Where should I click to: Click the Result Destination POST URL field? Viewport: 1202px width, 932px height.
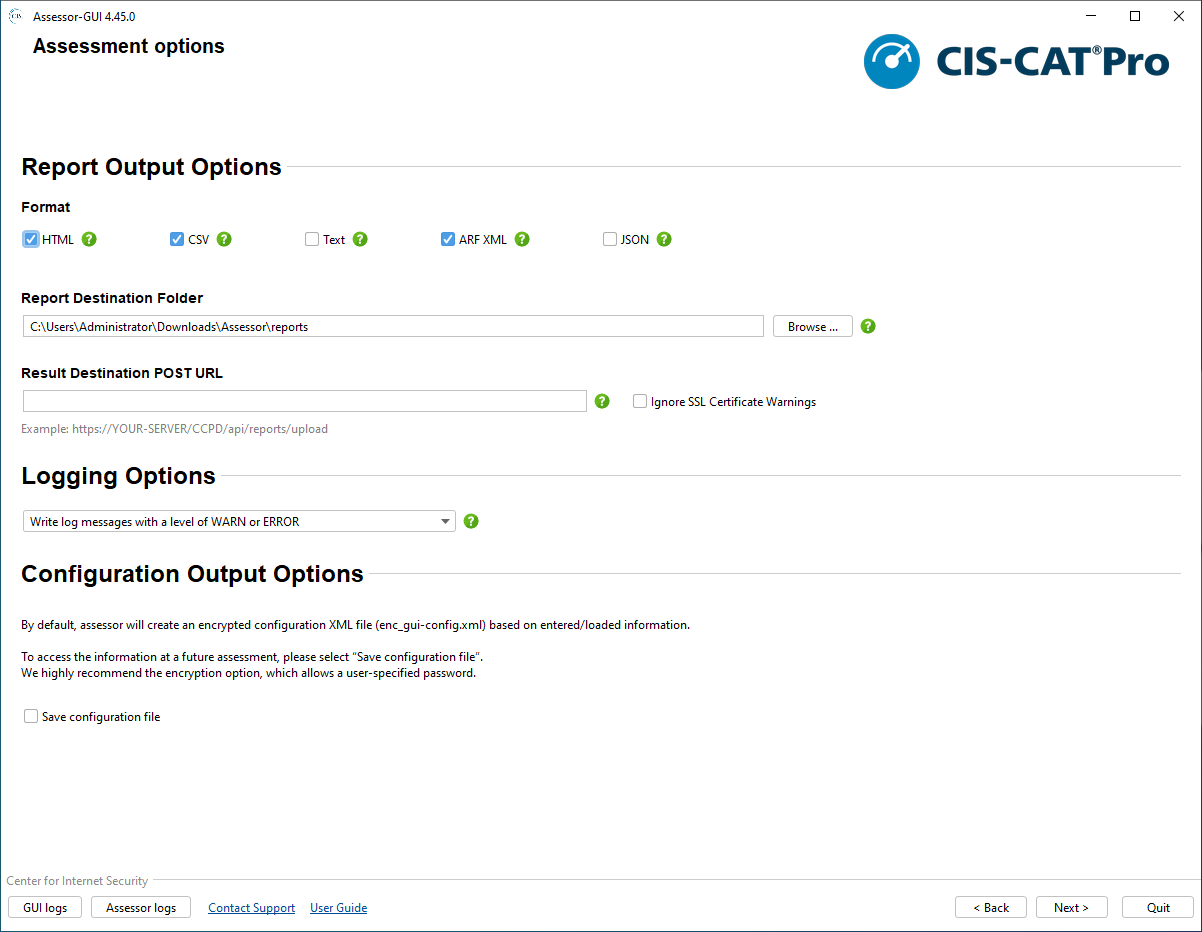coord(304,401)
